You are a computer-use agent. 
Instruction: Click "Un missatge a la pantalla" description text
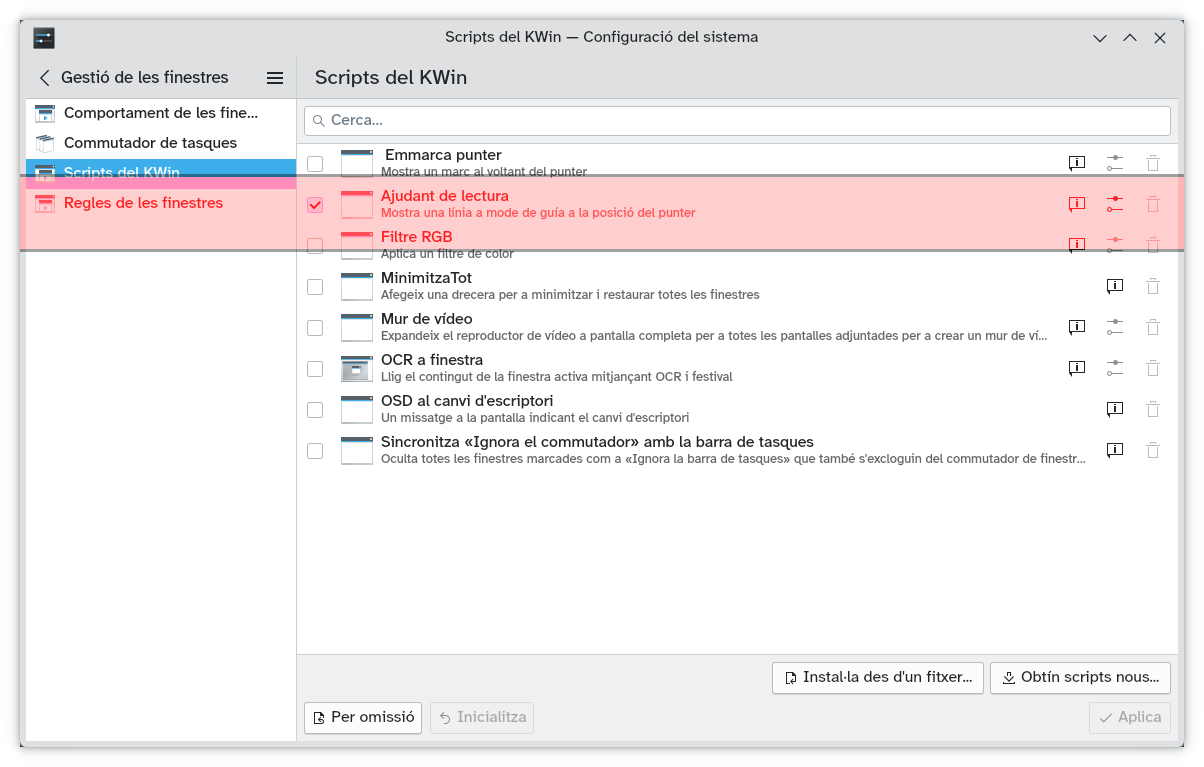pyautogui.click(x=535, y=418)
